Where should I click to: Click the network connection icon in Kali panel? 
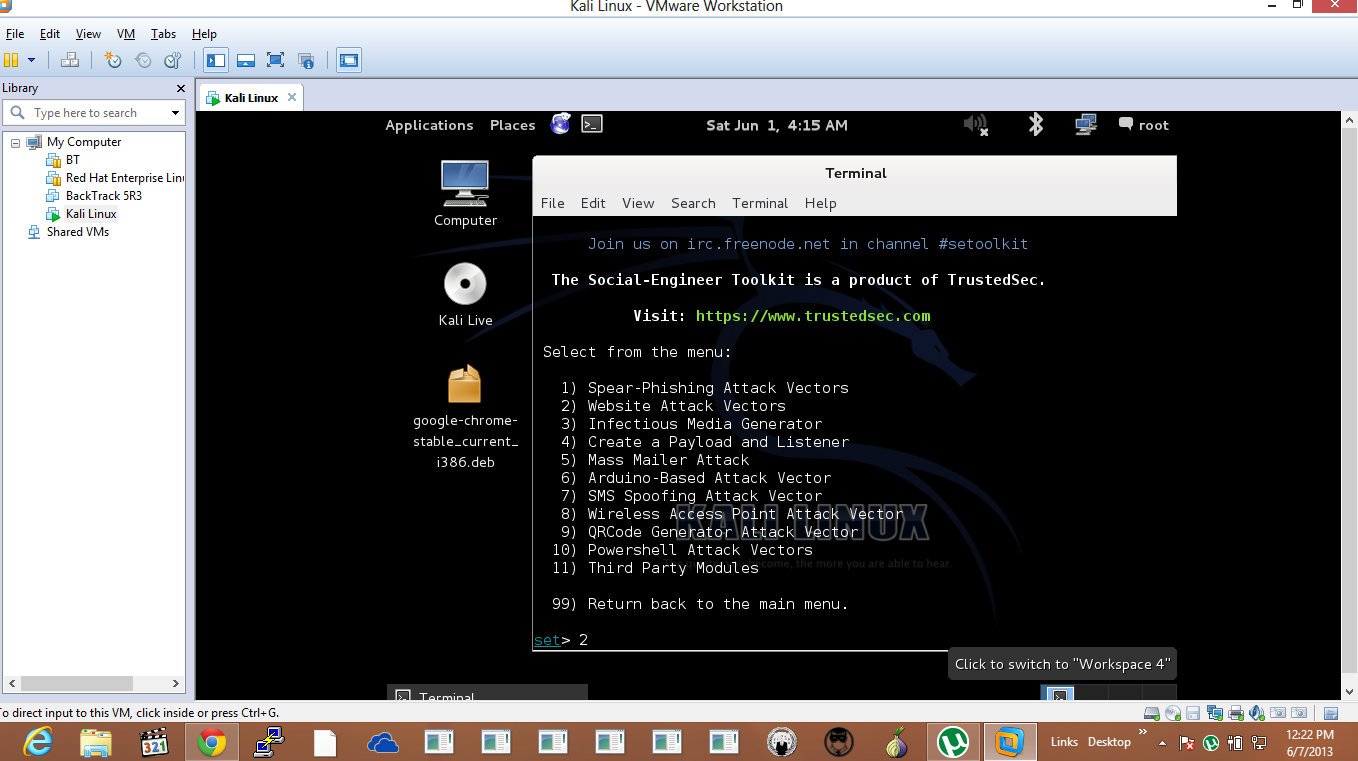pos(1086,124)
